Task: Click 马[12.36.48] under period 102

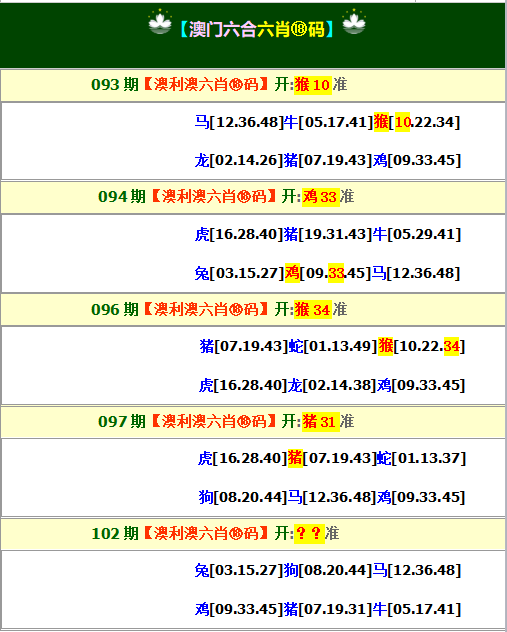Action: tap(417, 570)
